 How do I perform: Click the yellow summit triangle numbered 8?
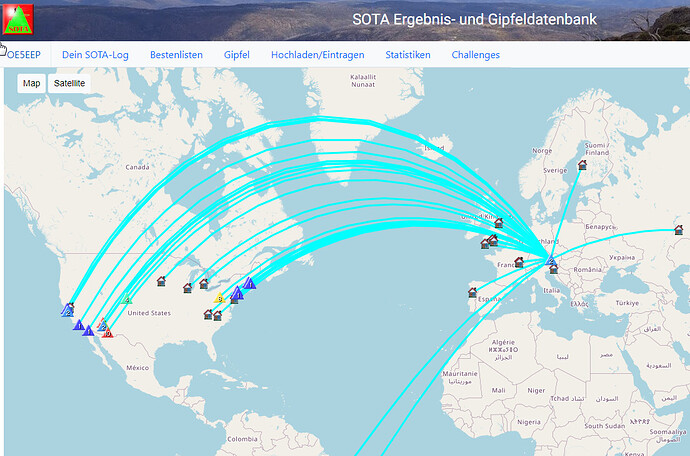[220, 298]
